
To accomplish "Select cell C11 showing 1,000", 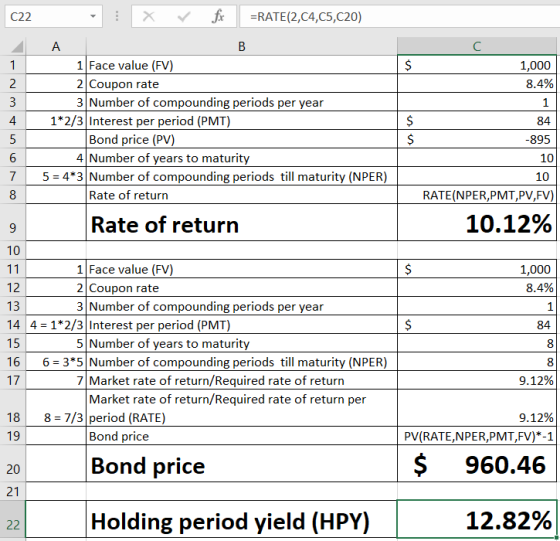I will 477,269.
